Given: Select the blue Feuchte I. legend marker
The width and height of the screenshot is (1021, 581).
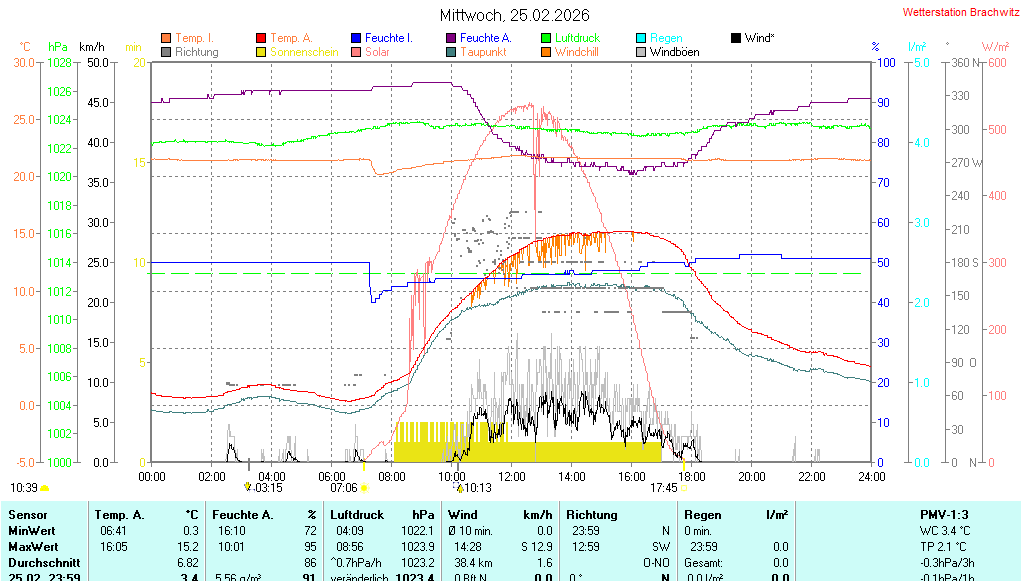Looking at the screenshot, I should coord(356,38).
